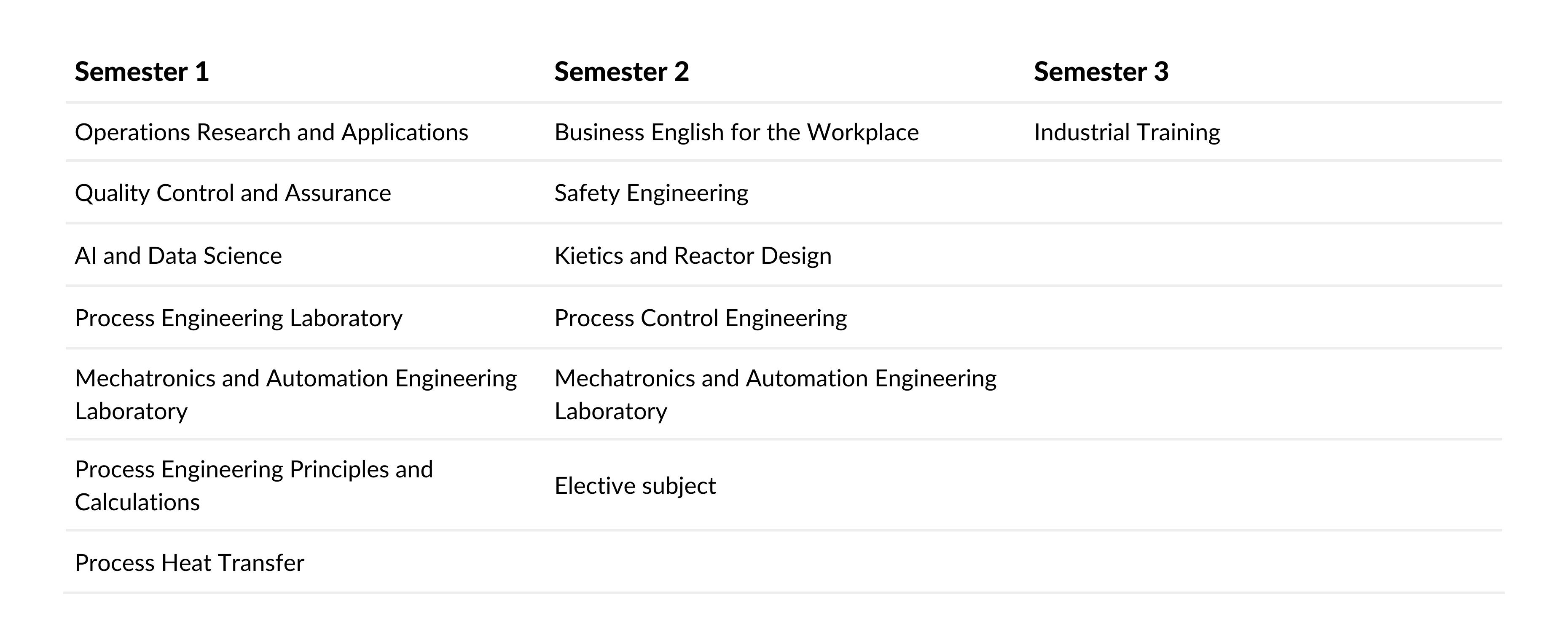Click Process Heat Transfer subject
This screenshot has height=632, width=1568.
click(189, 562)
